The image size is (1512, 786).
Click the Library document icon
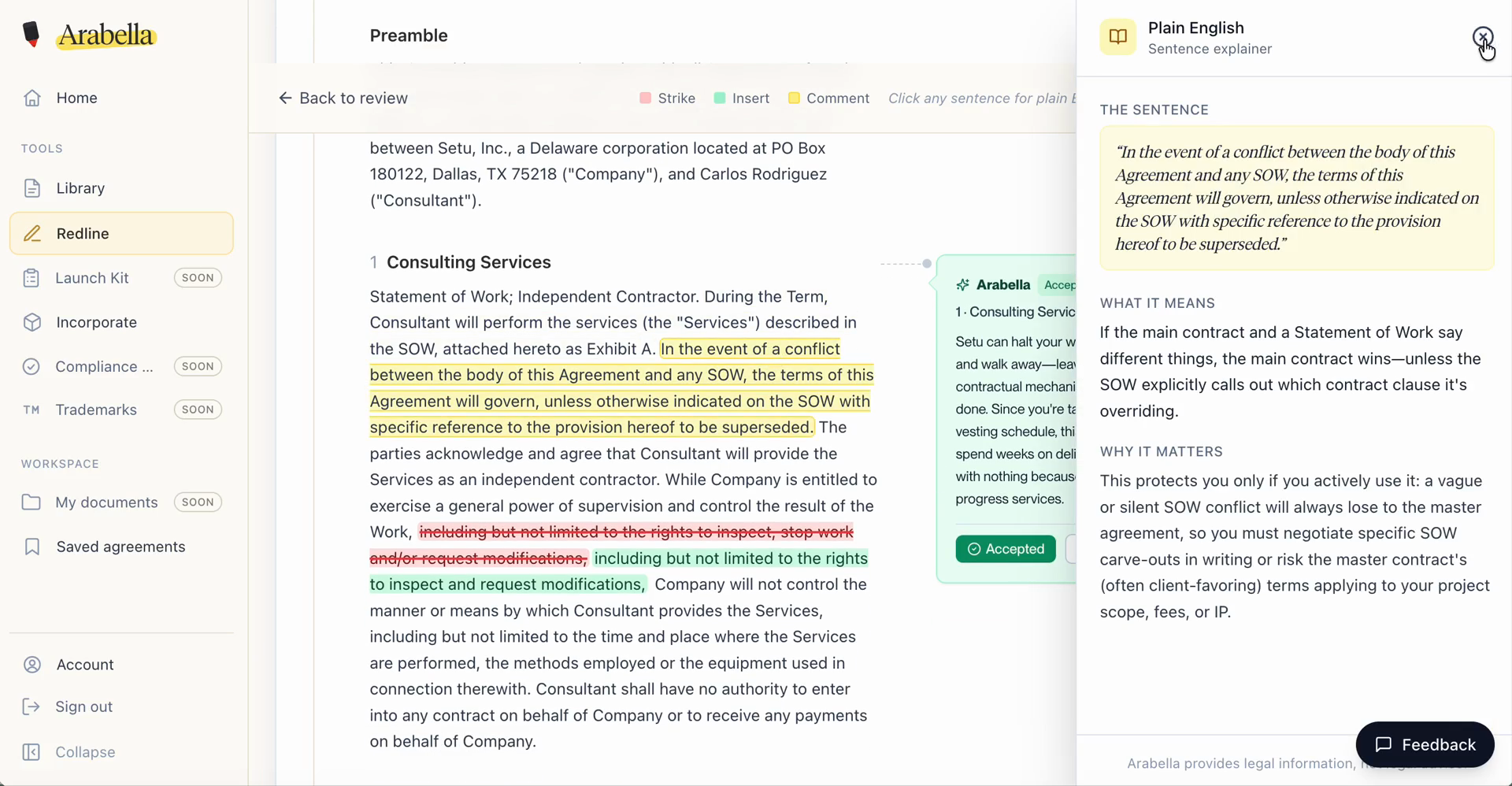(x=32, y=188)
